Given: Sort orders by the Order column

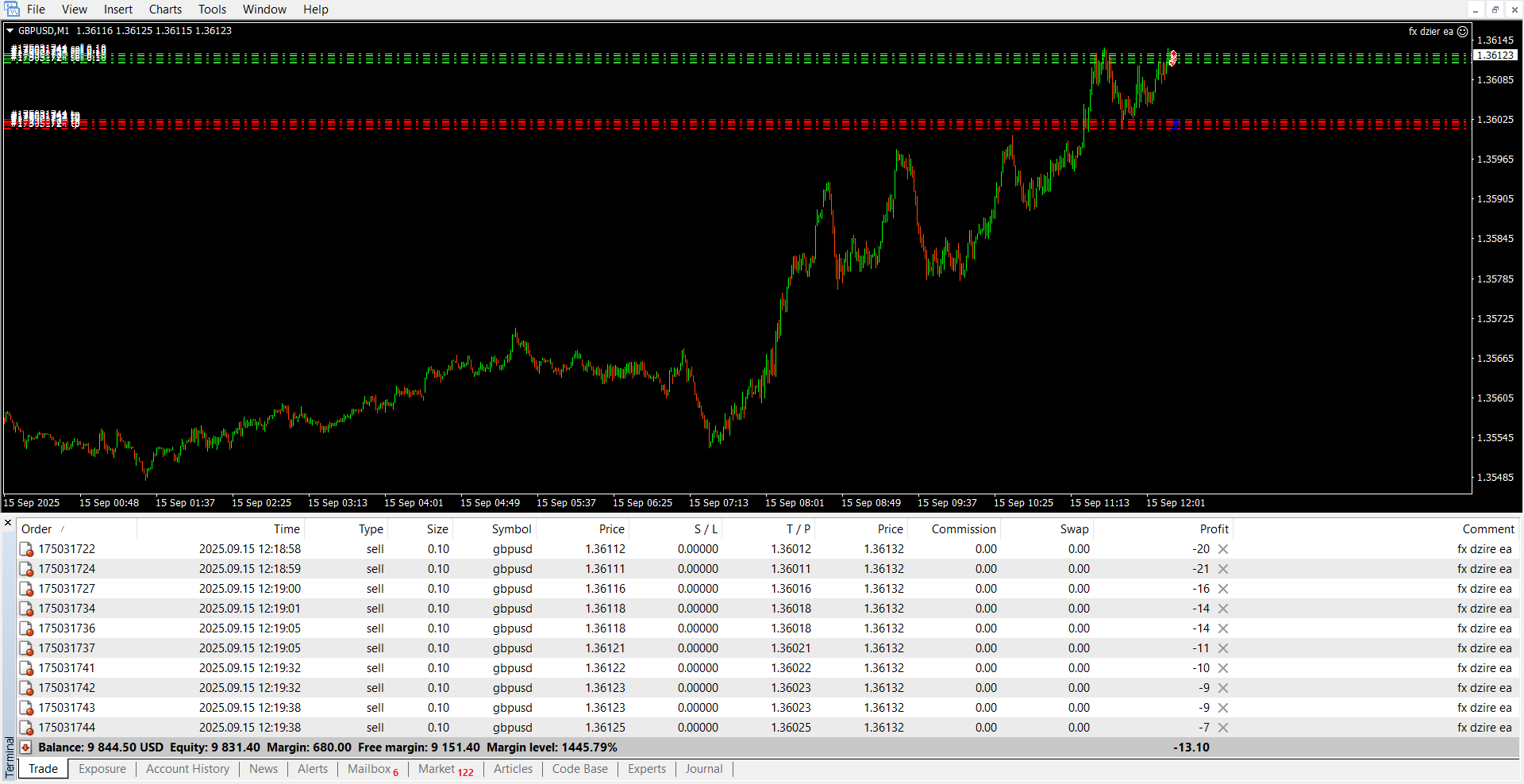Looking at the screenshot, I should tap(37, 529).
